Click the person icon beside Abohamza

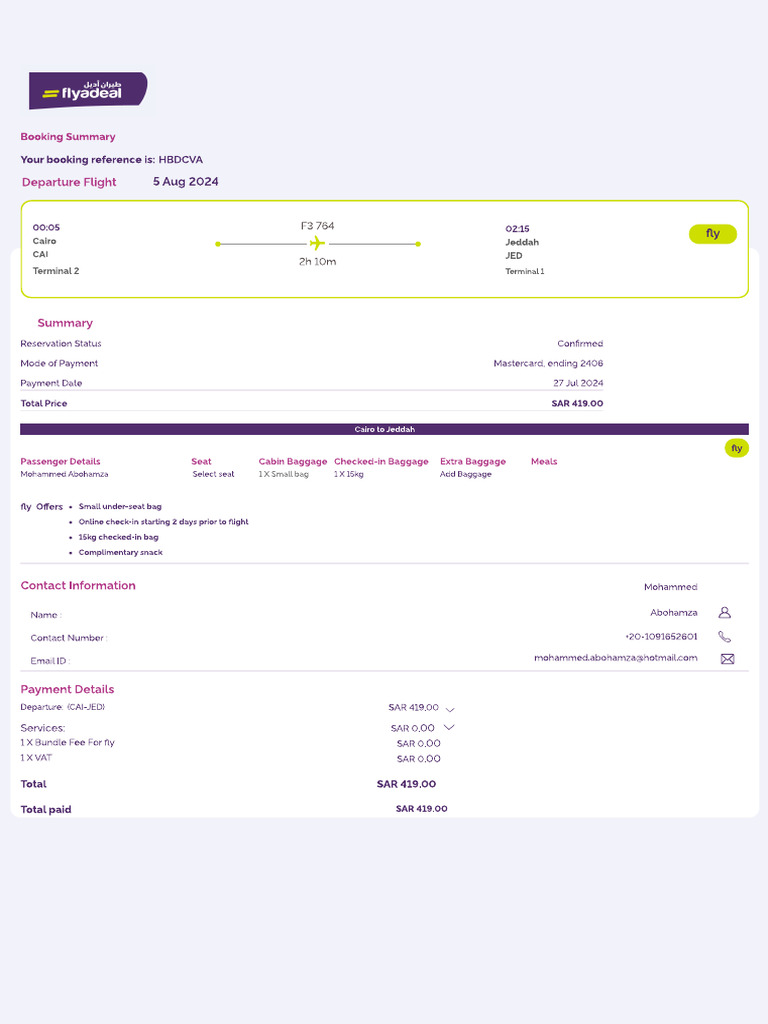point(724,613)
